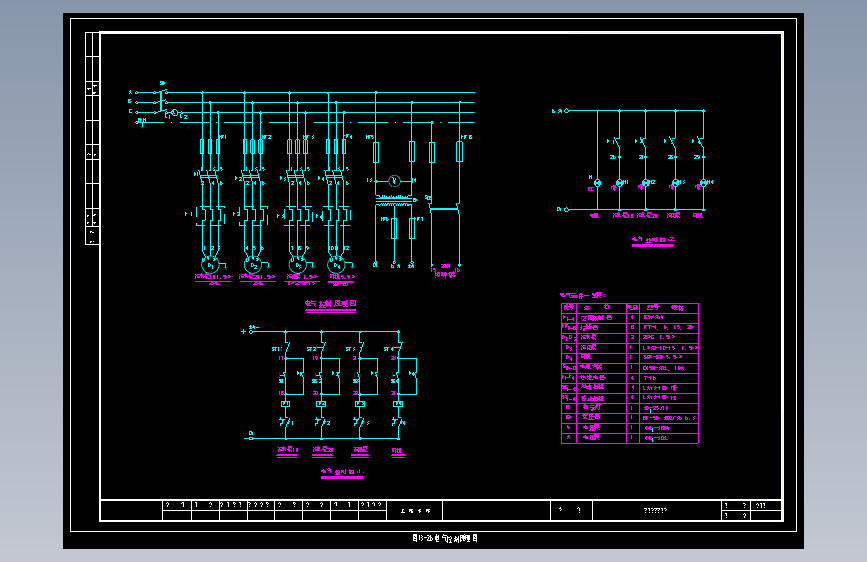Click the bottom terminal of control diagram 2
Image resolution: width=867 pixels, height=562 pixels.
pos(566,210)
